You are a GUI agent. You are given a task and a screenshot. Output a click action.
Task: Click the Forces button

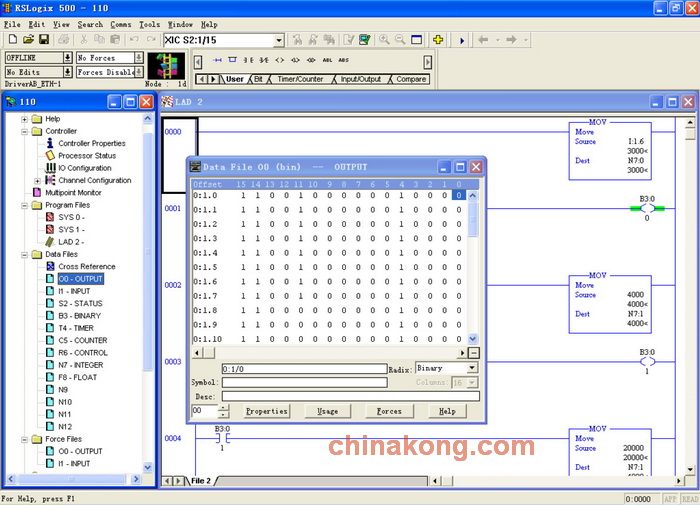click(389, 411)
